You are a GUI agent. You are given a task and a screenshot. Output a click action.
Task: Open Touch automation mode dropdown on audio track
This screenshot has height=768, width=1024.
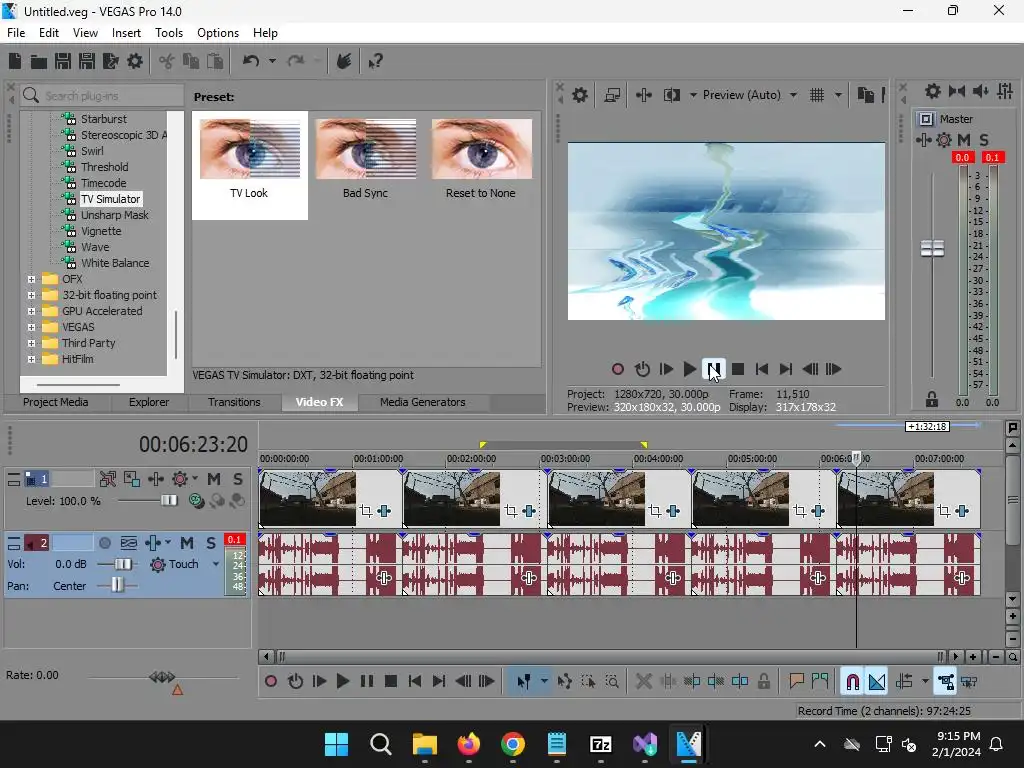click(216, 564)
